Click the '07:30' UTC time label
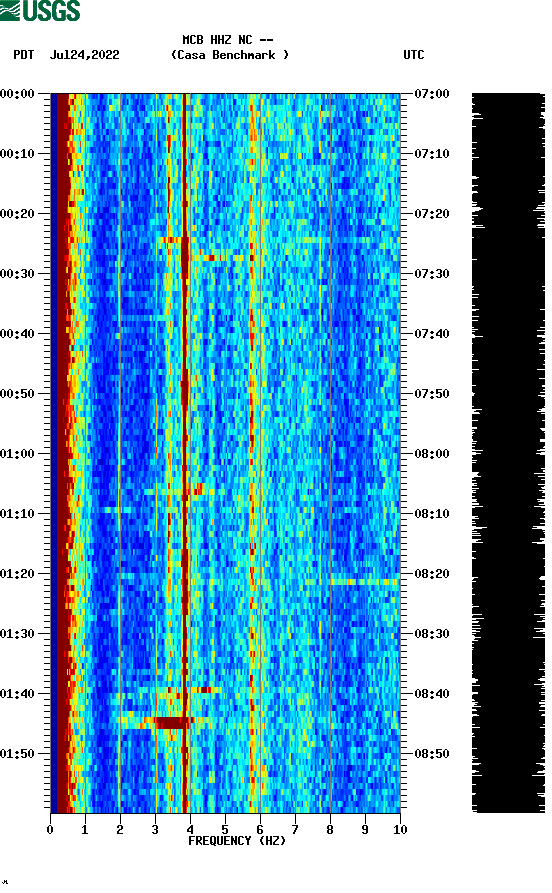This screenshot has width=552, height=893. 432,273
